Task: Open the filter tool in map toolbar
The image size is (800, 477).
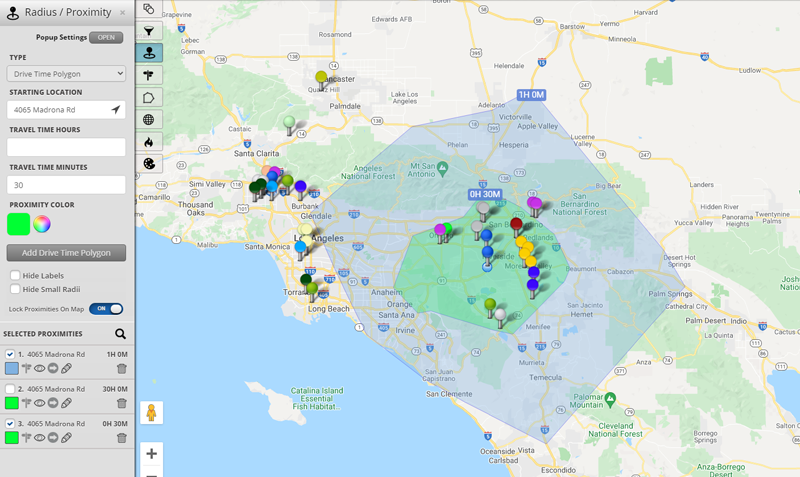Action: (x=148, y=31)
